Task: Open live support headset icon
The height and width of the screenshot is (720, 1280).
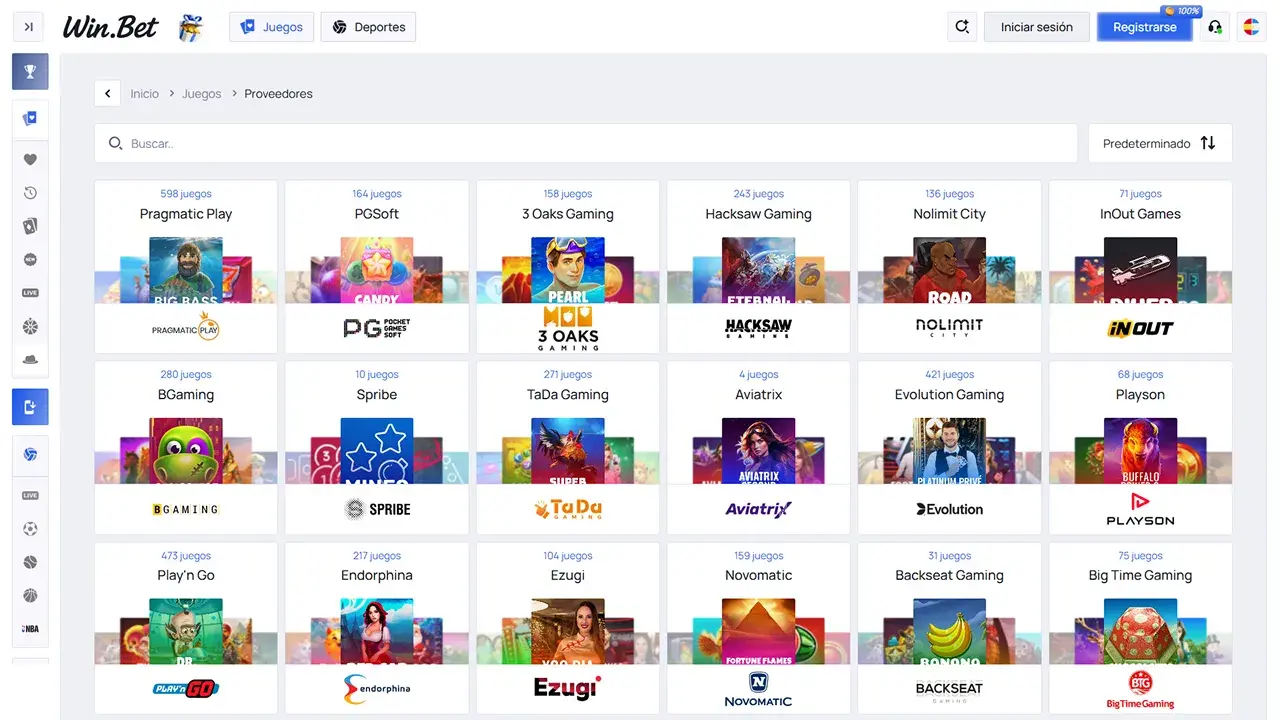Action: pyautogui.click(x=1215, y=27)
